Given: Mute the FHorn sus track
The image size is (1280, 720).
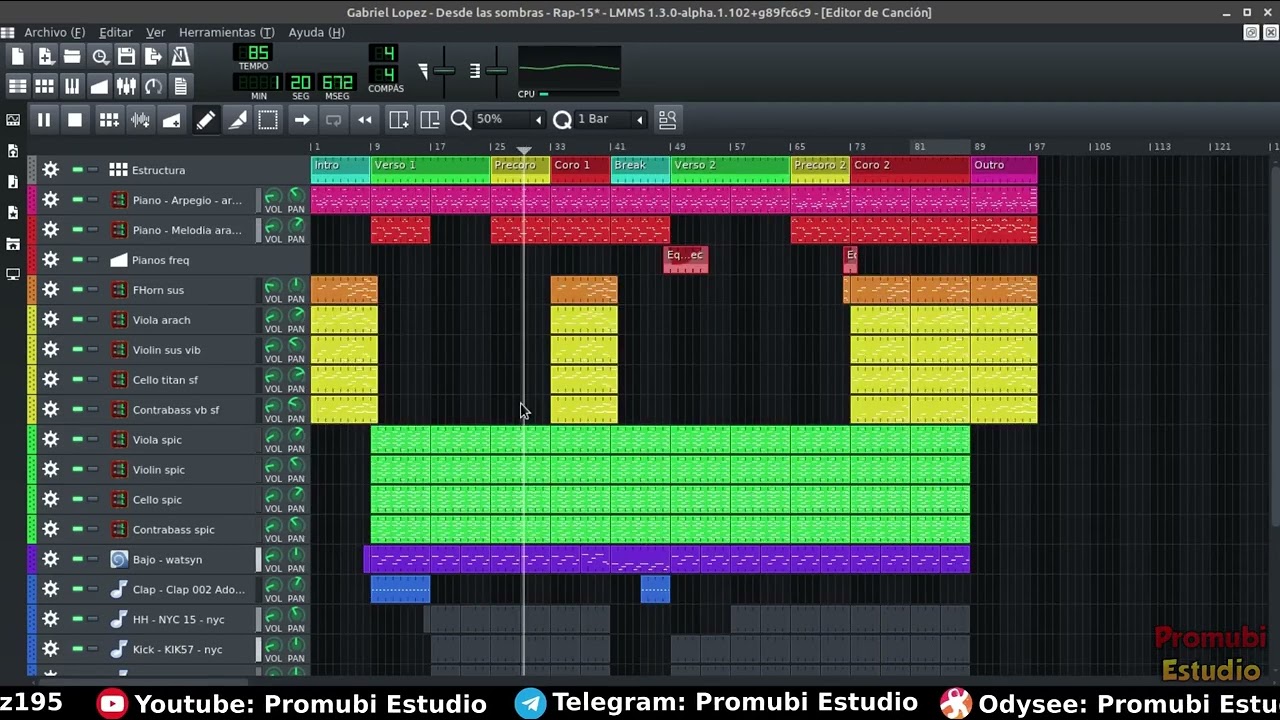Looking at the screenshot, I should pyautogui.click(x=77, y=290).
